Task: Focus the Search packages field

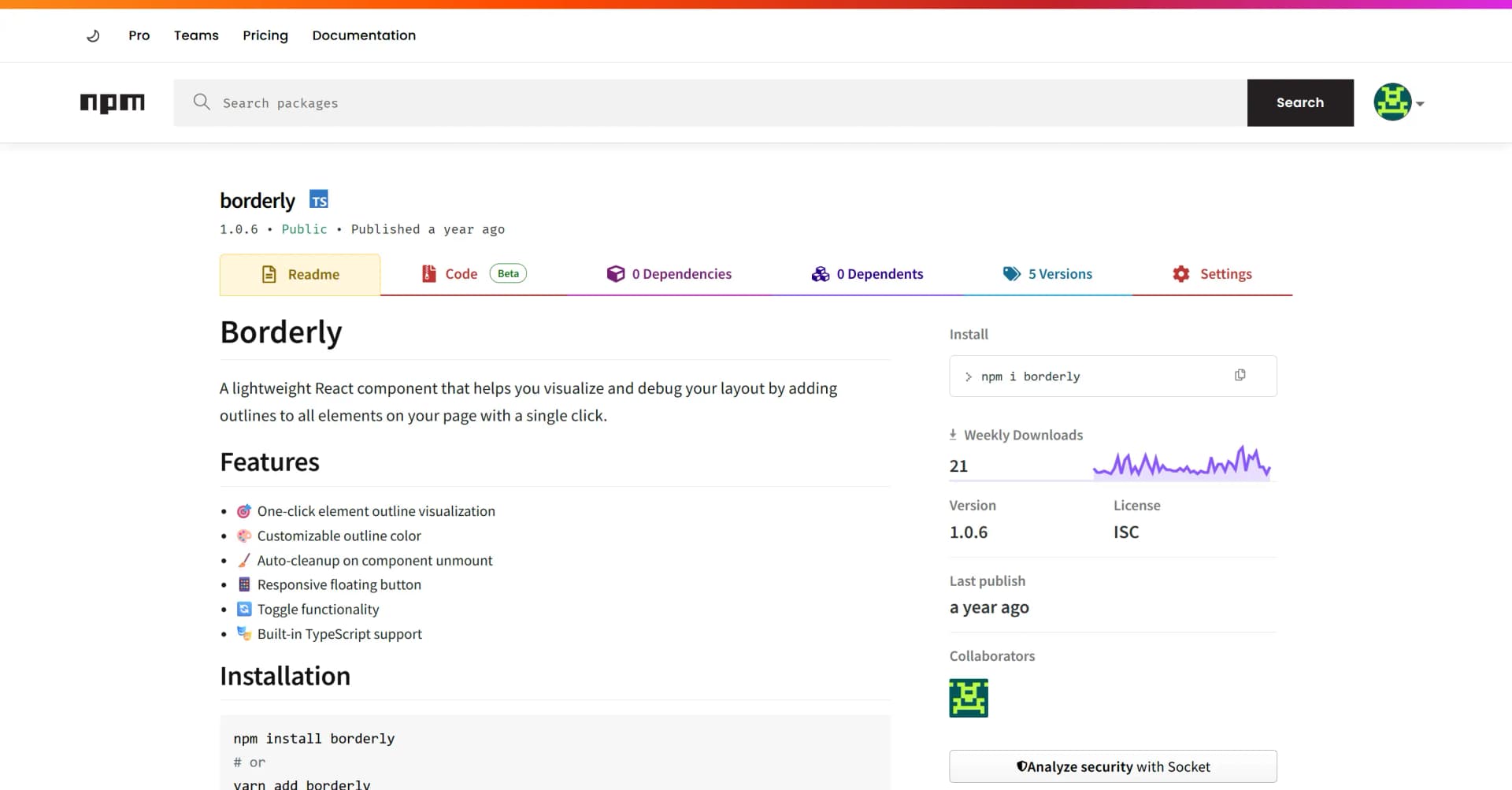Action: click(x=710, y=102)
